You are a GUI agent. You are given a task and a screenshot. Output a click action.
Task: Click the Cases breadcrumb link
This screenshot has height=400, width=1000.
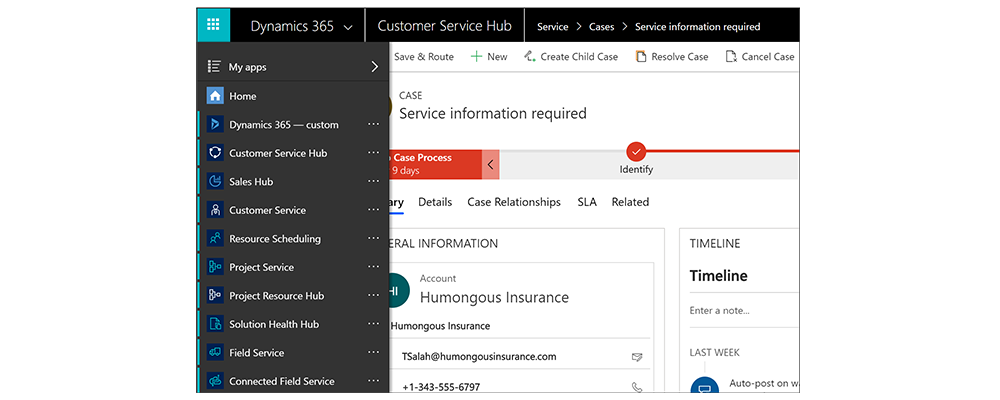pyautogui.click(x=601, y=27)
